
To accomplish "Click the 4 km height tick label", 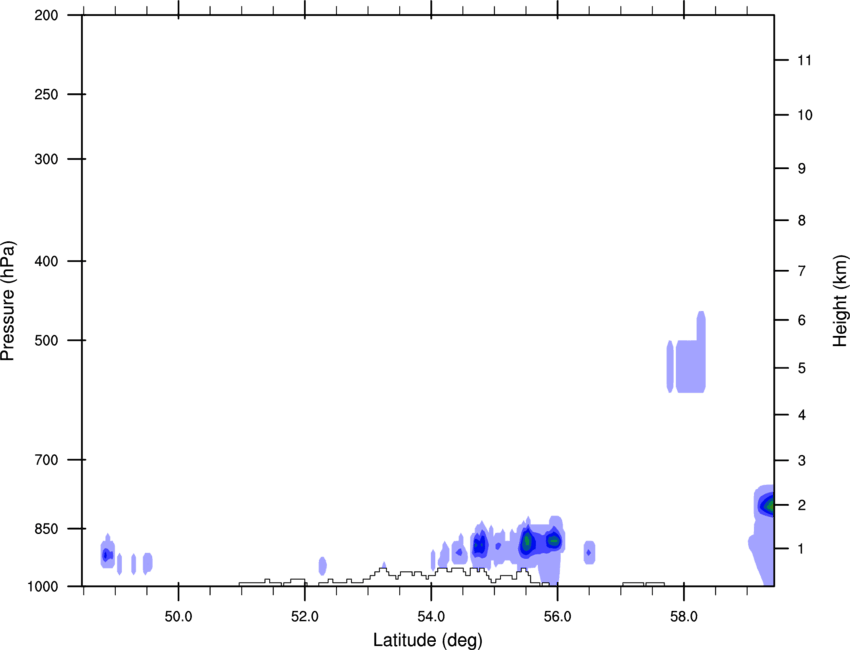I will point(802,415).
